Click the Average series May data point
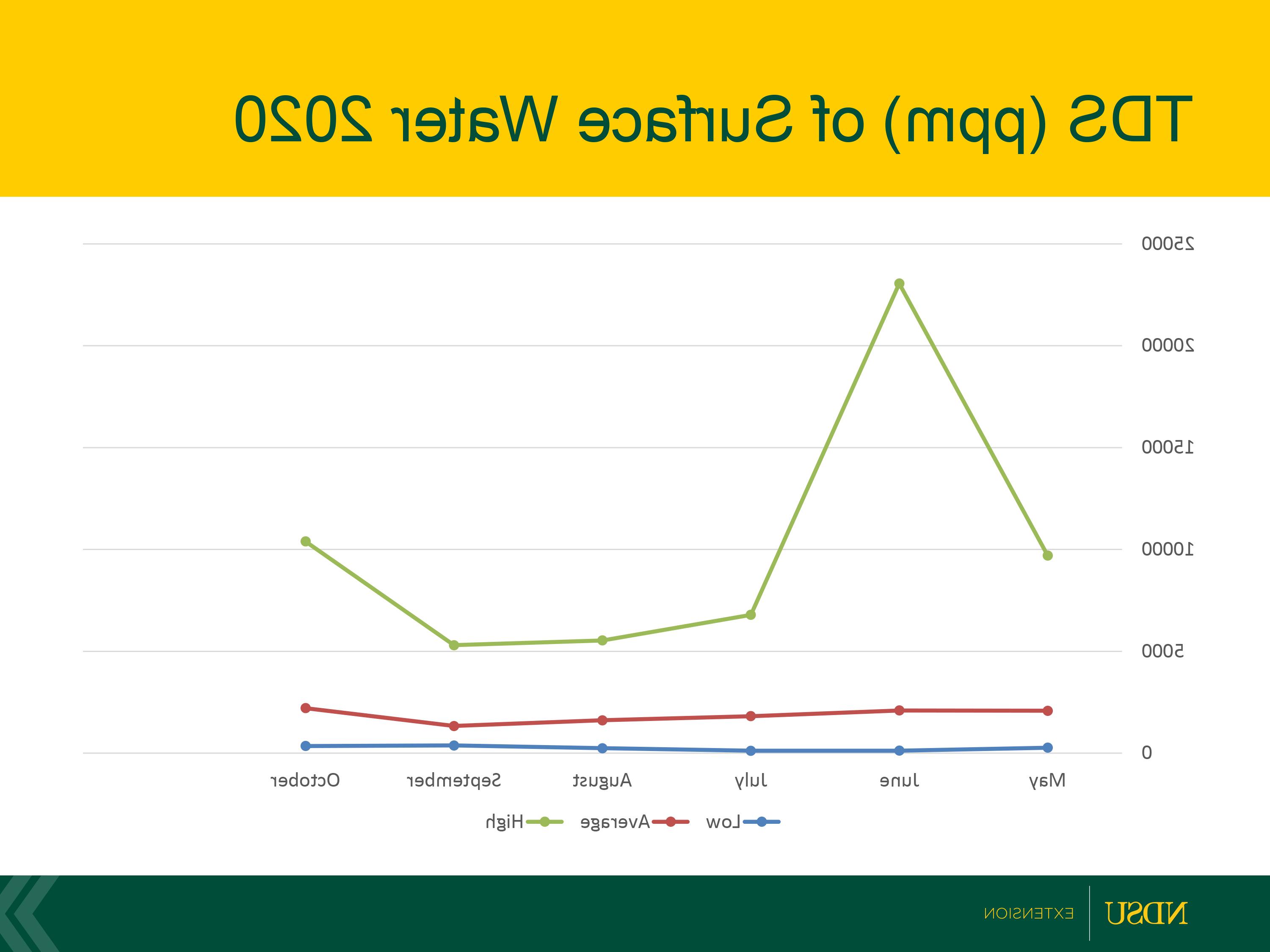The height and width of the screenshot is (952, 1270). pyautogui.click(x=1047, y=711)
